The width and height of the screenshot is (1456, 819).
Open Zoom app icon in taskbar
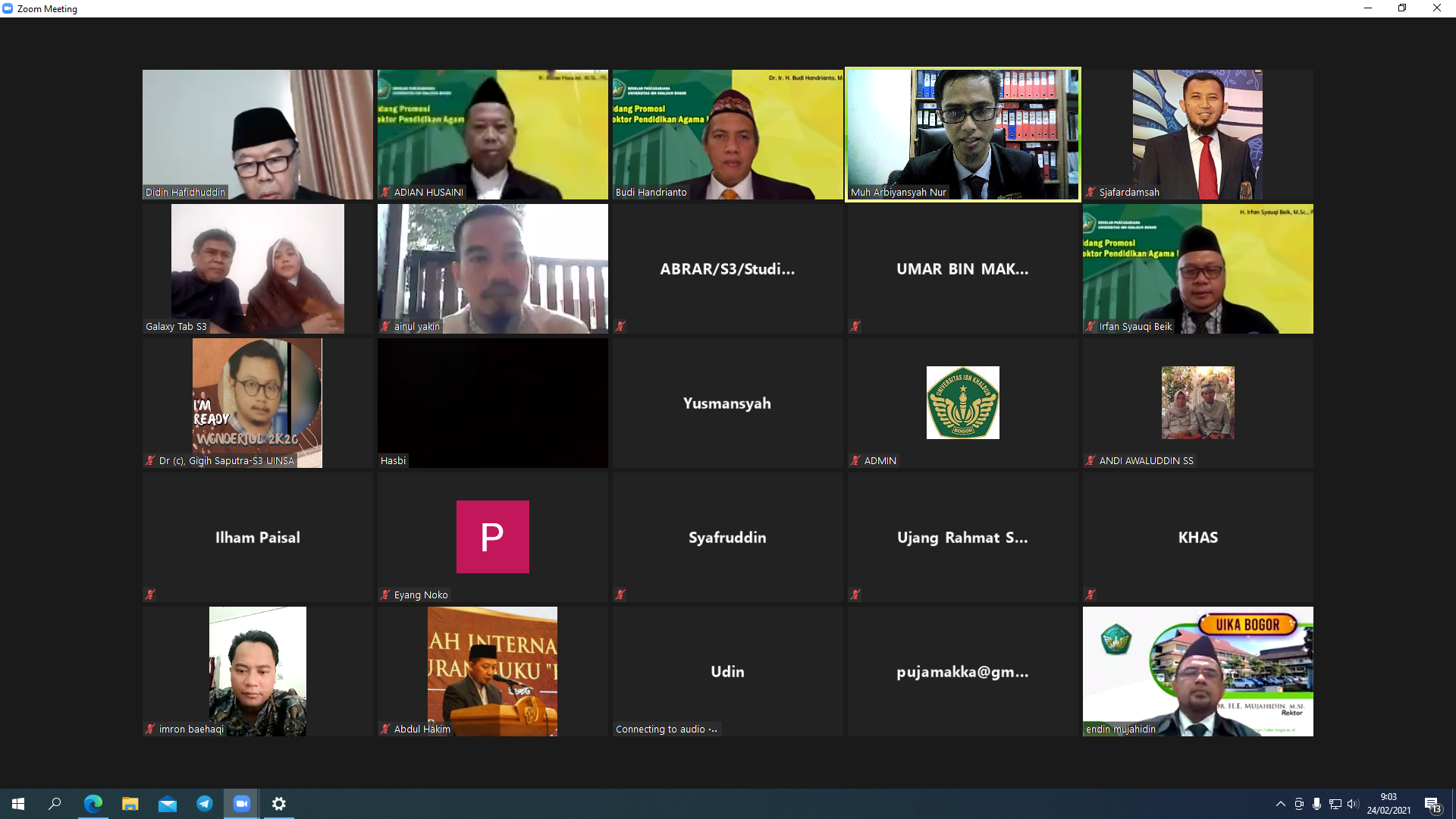point(242,804)
